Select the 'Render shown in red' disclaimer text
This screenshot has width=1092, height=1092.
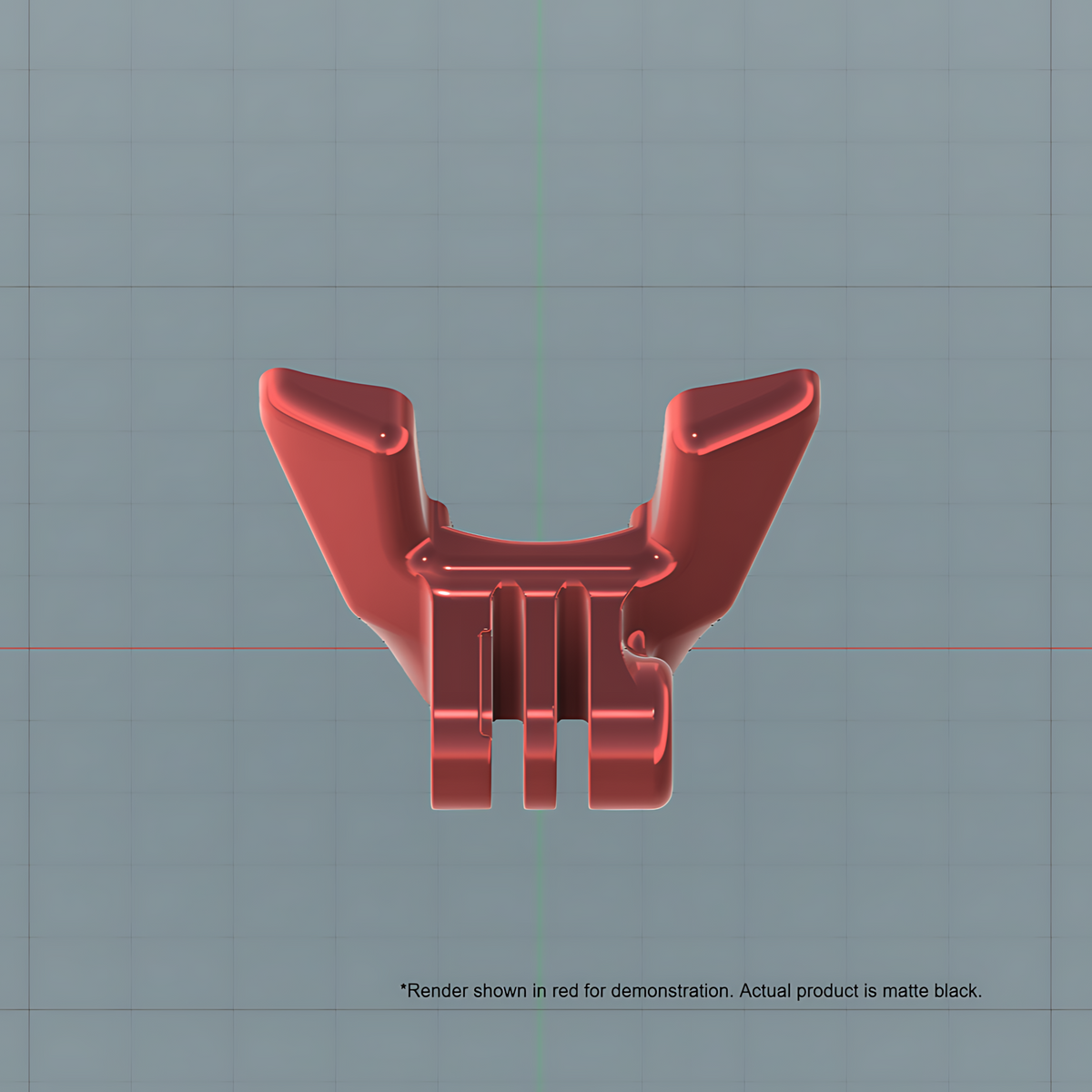point(691,990)
